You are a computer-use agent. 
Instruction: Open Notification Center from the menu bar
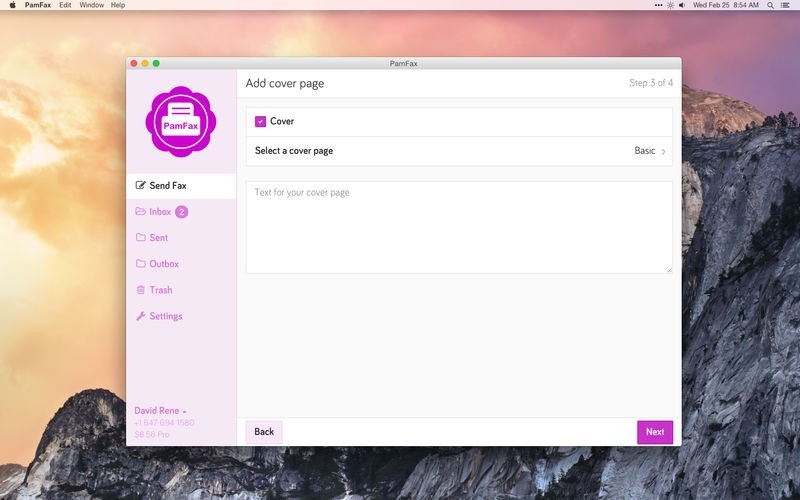786,5
